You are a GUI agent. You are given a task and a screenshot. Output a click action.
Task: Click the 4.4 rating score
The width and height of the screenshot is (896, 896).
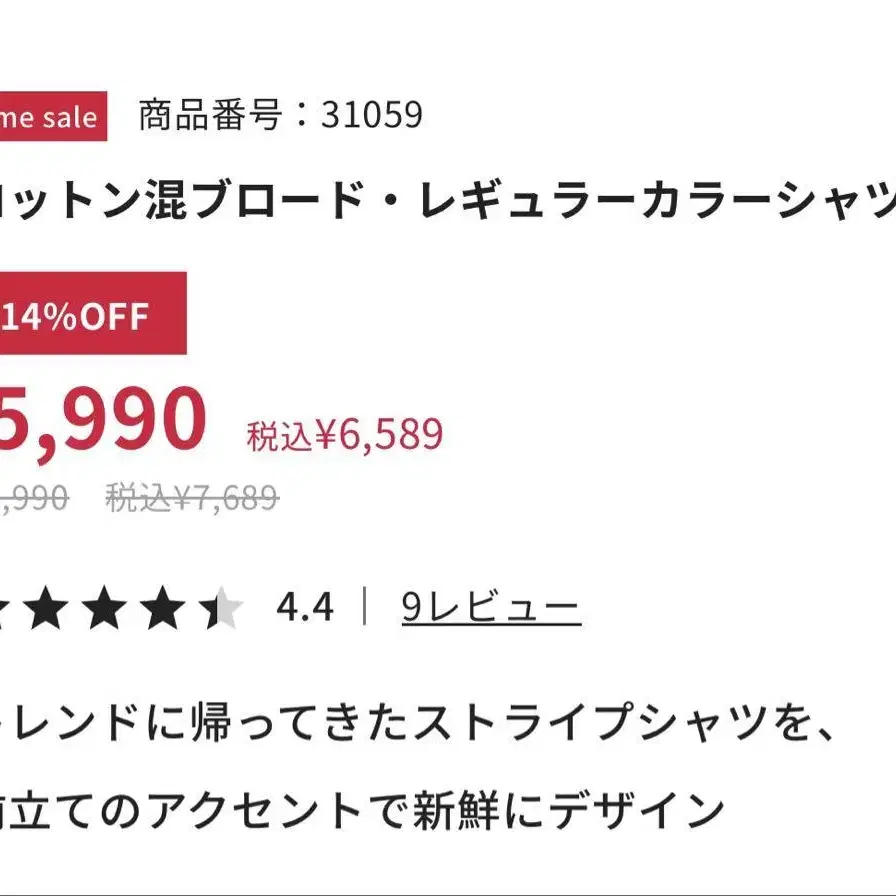(x=305, y=607)
